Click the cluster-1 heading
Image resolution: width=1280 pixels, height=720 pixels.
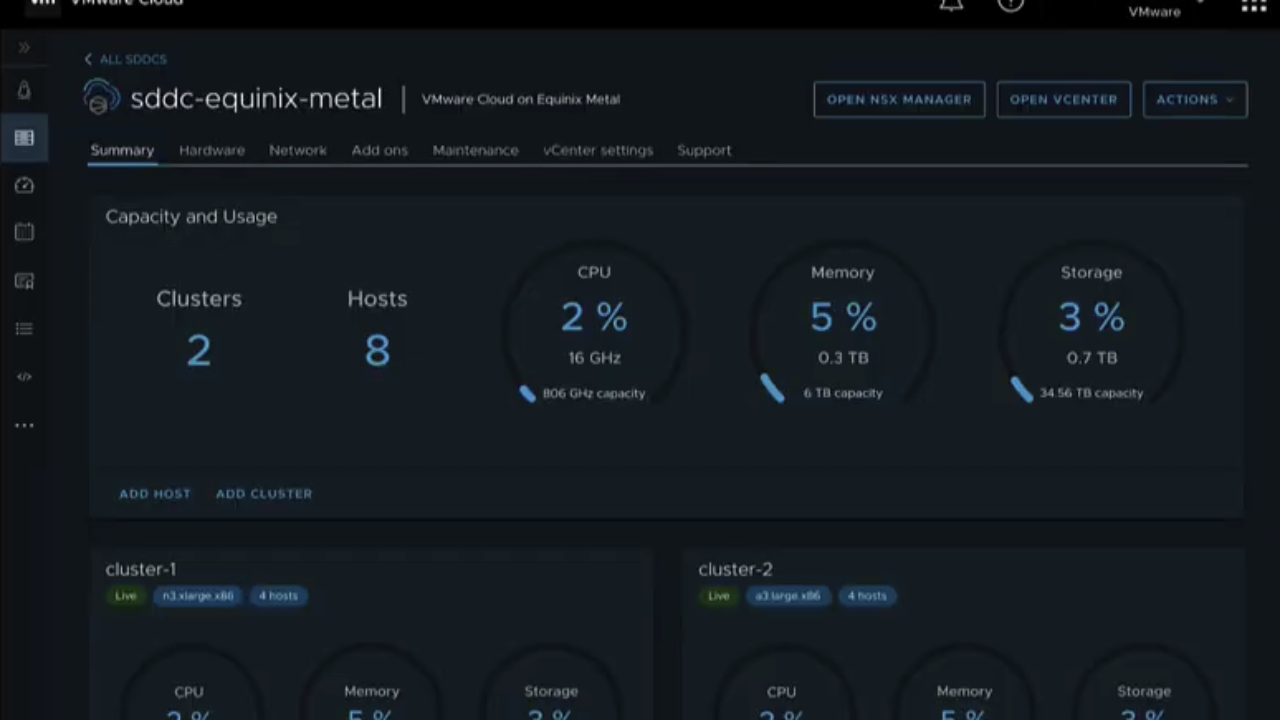pos(141,569)
